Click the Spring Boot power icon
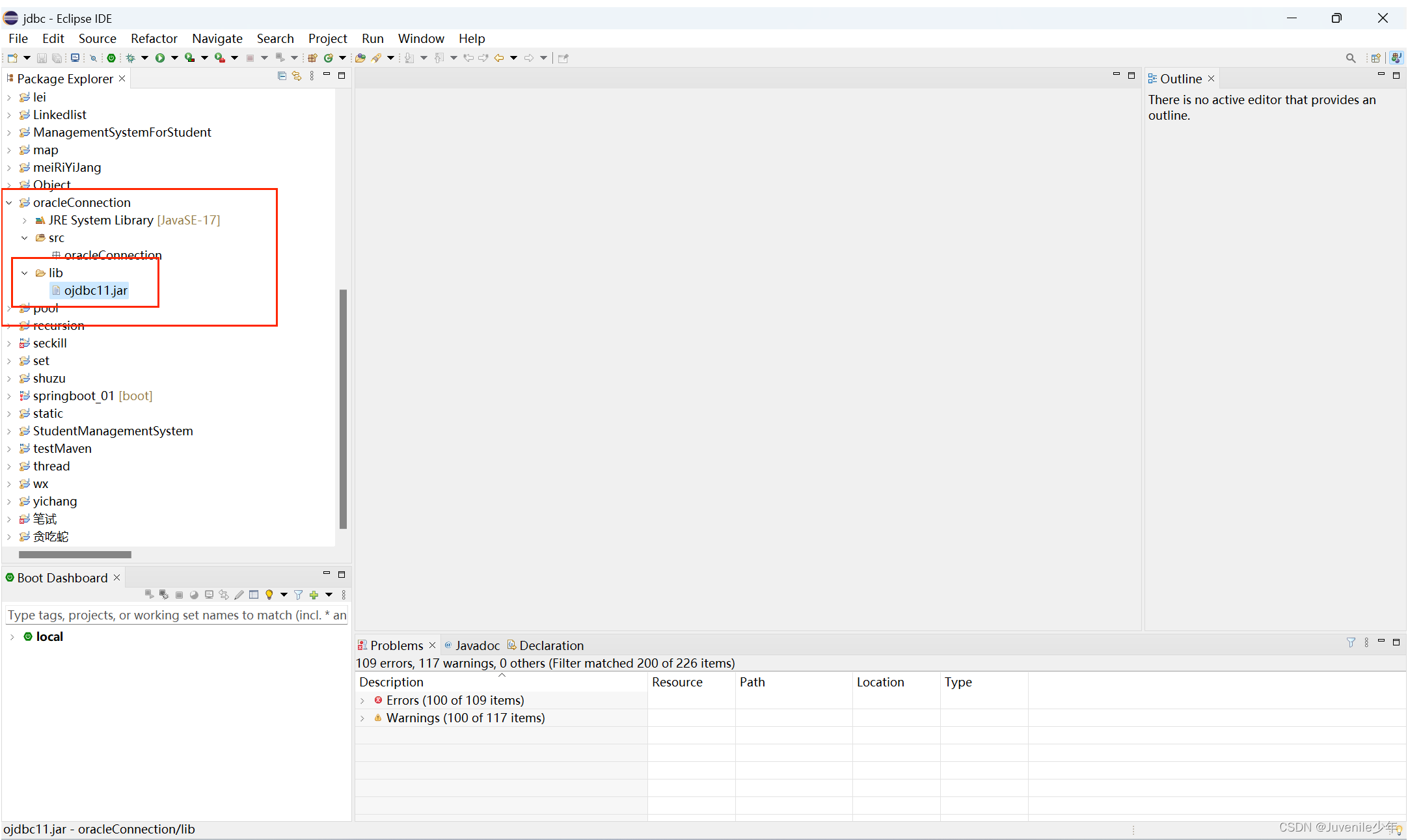 pos(111,58)
